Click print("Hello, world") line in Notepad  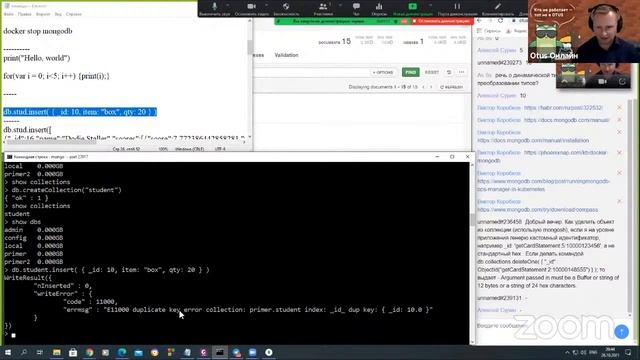pos(37,58)
